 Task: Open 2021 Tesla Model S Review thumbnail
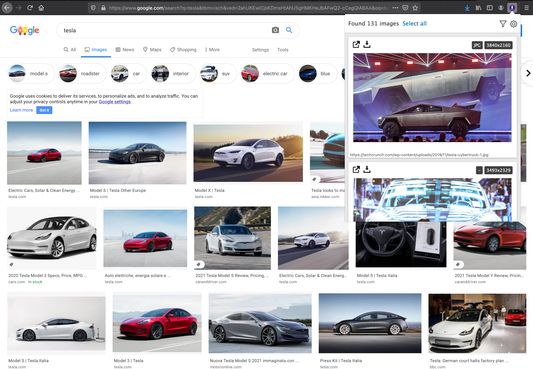point(233,238)
